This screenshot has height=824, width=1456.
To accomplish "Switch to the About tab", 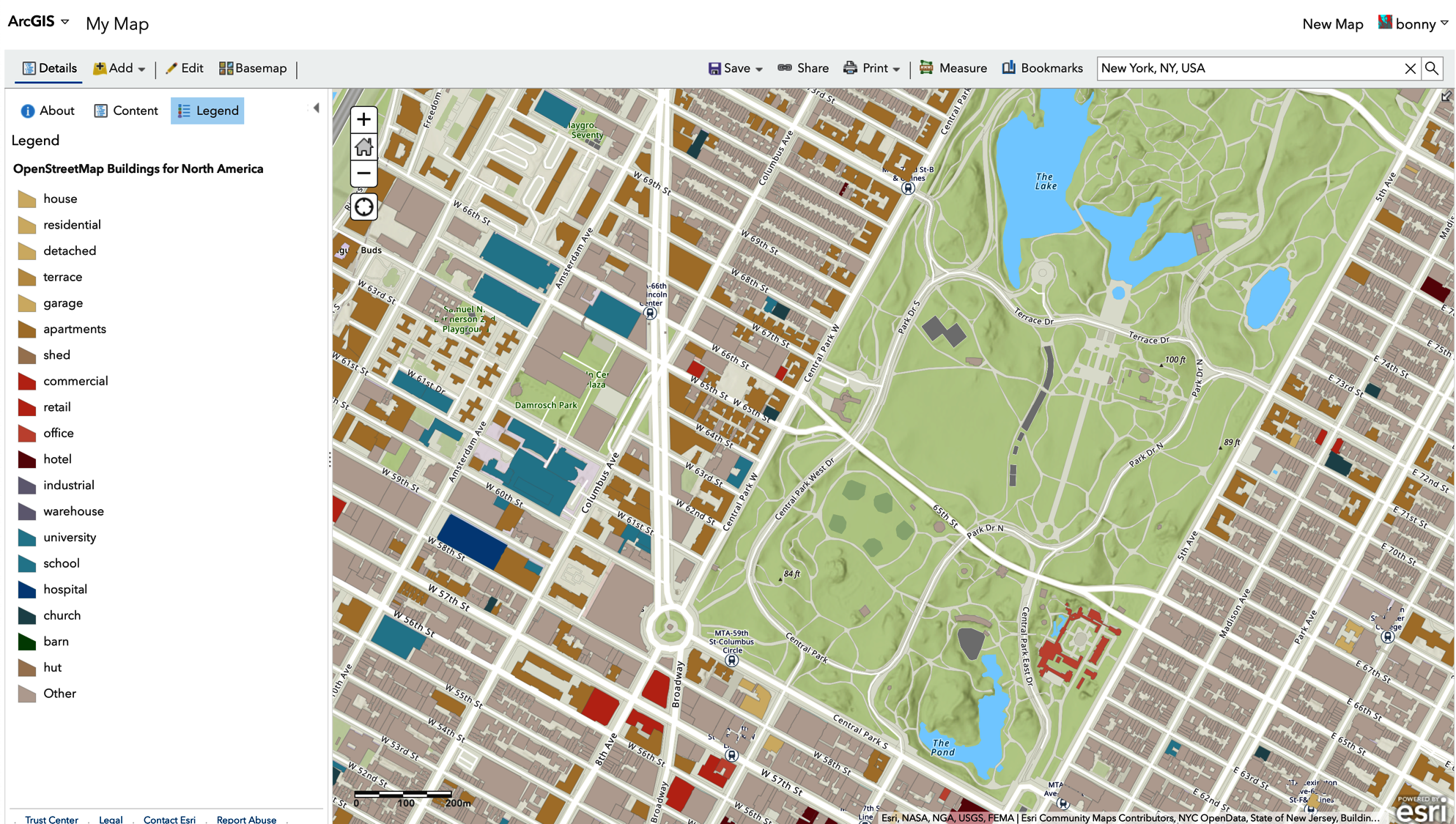I will (x=48, y=111).
